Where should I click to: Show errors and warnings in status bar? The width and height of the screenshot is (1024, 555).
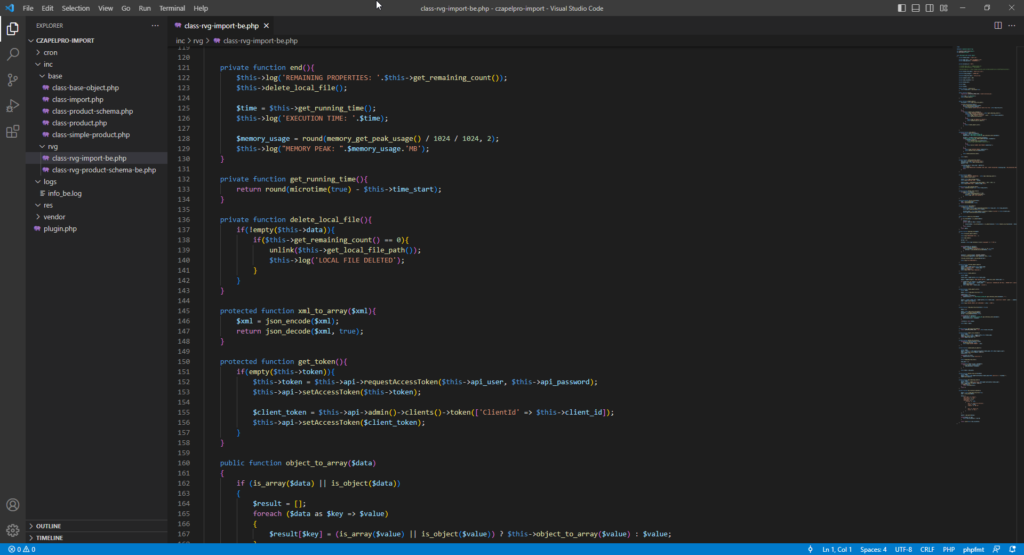click(22, 550)
